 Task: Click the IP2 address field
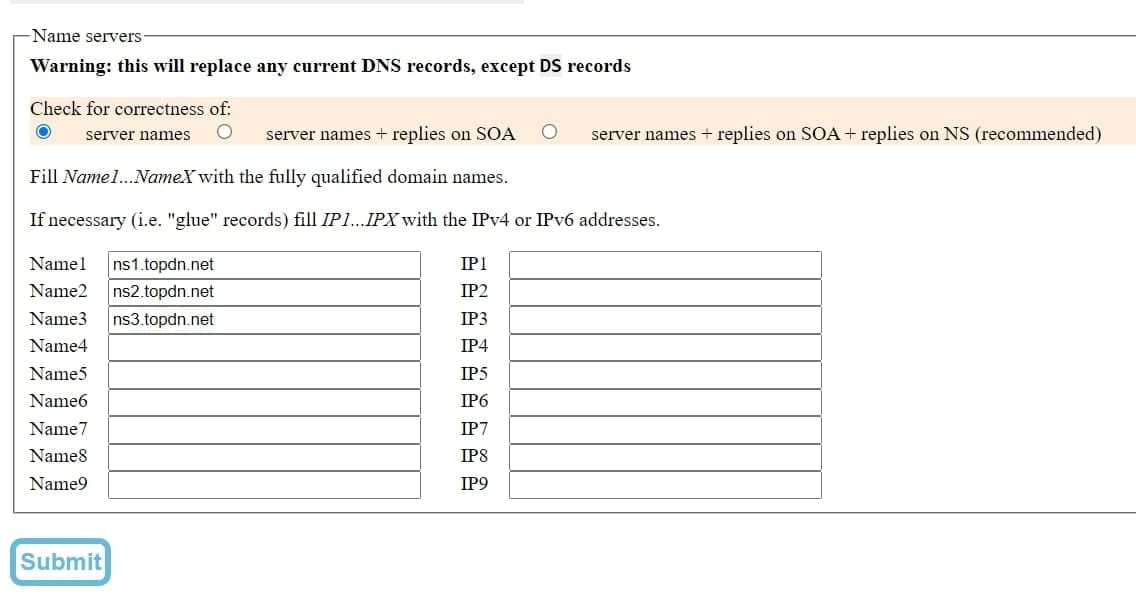[x=665, y=293]
